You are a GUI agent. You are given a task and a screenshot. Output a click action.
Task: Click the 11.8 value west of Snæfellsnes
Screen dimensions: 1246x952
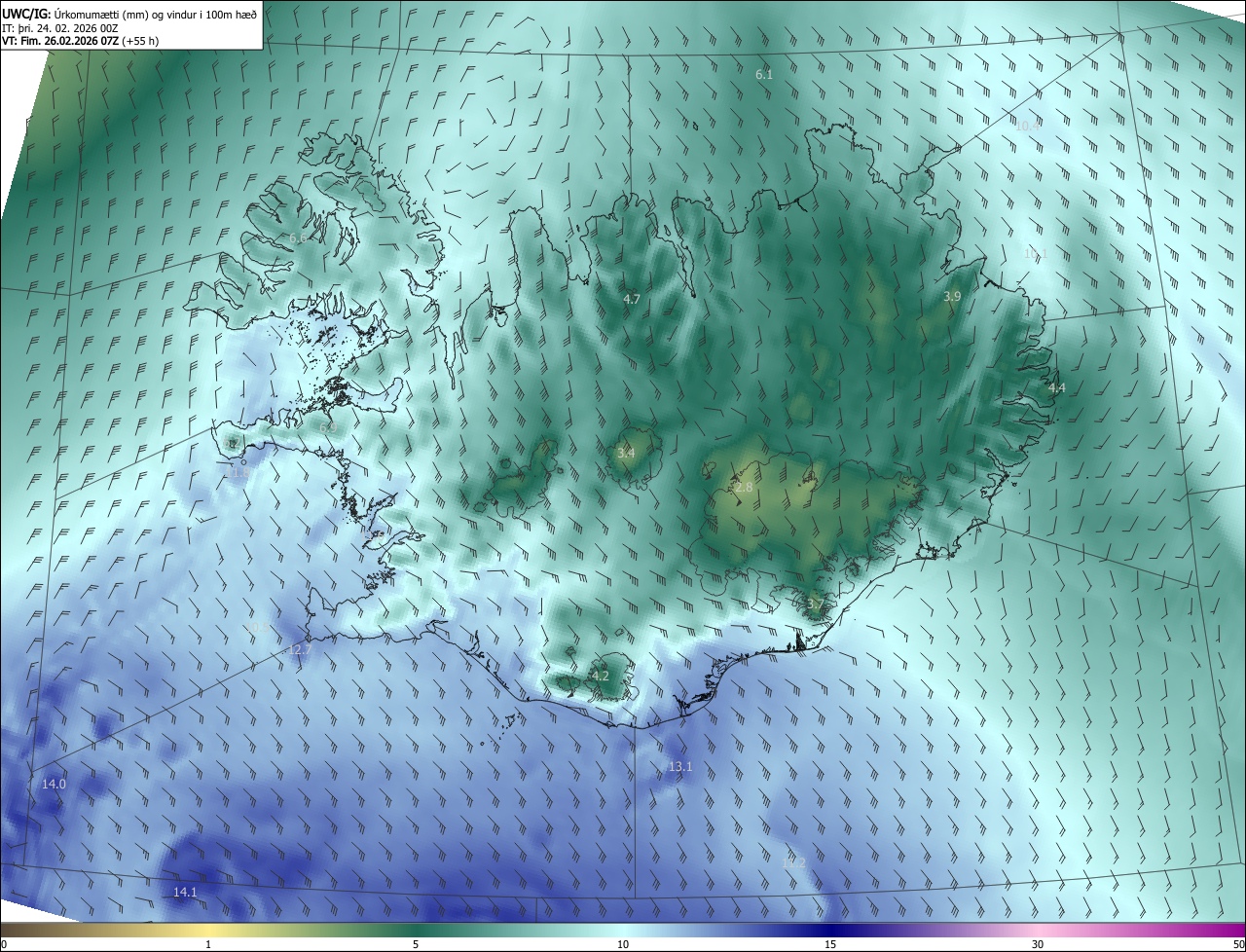point(239,472)
